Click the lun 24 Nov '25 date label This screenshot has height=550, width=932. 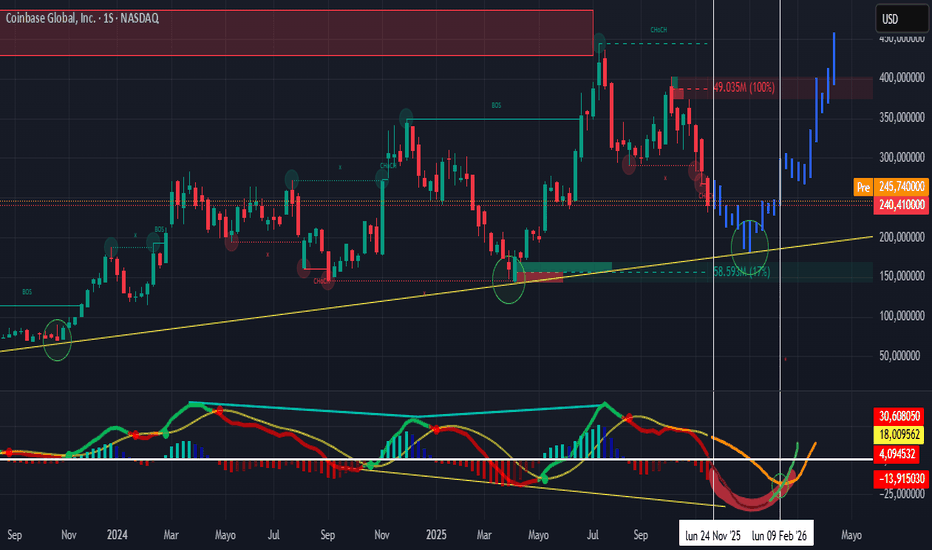(x=714, y=533)
